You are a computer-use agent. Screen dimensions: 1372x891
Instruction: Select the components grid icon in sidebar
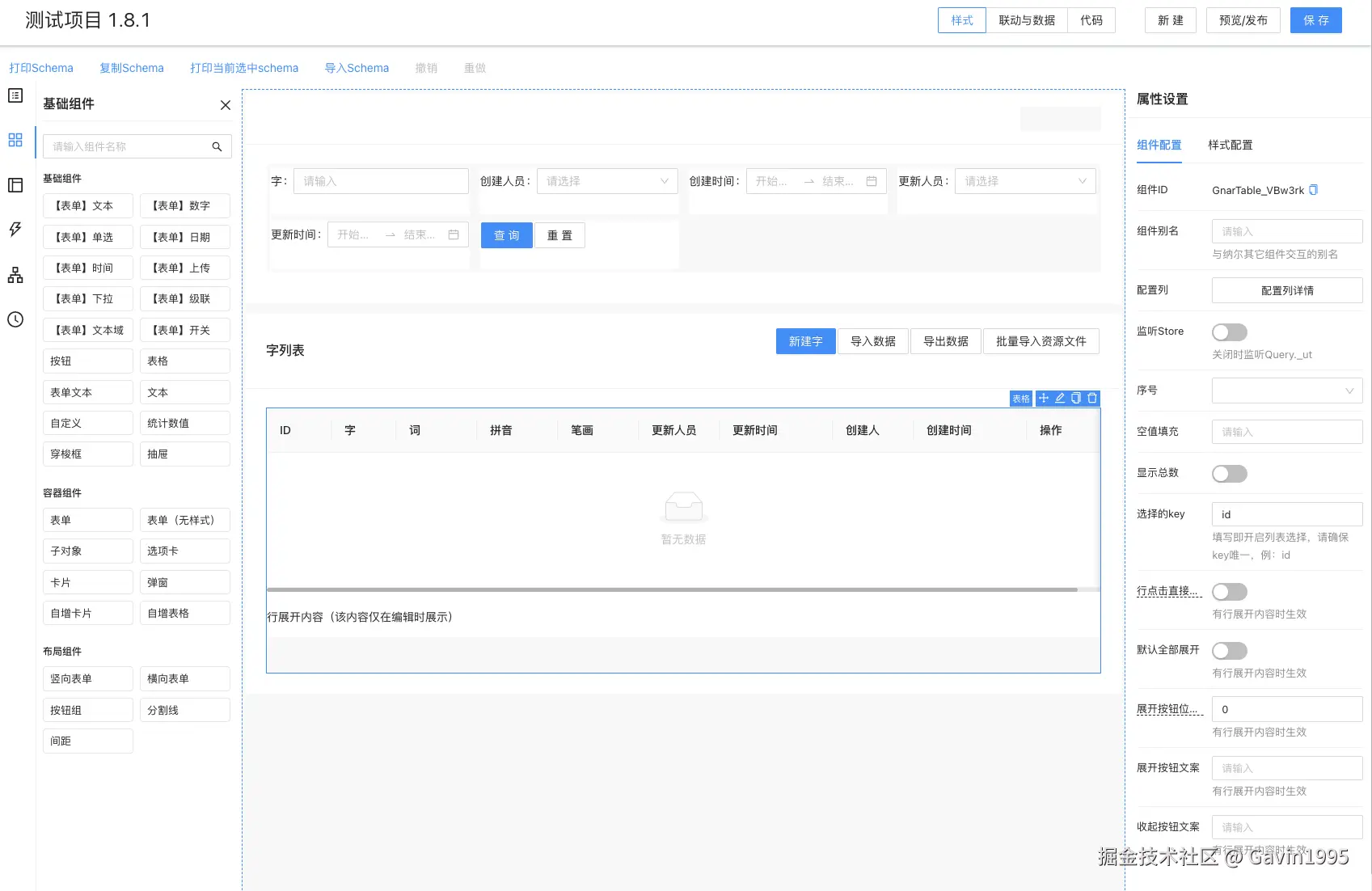pos(15,140)
